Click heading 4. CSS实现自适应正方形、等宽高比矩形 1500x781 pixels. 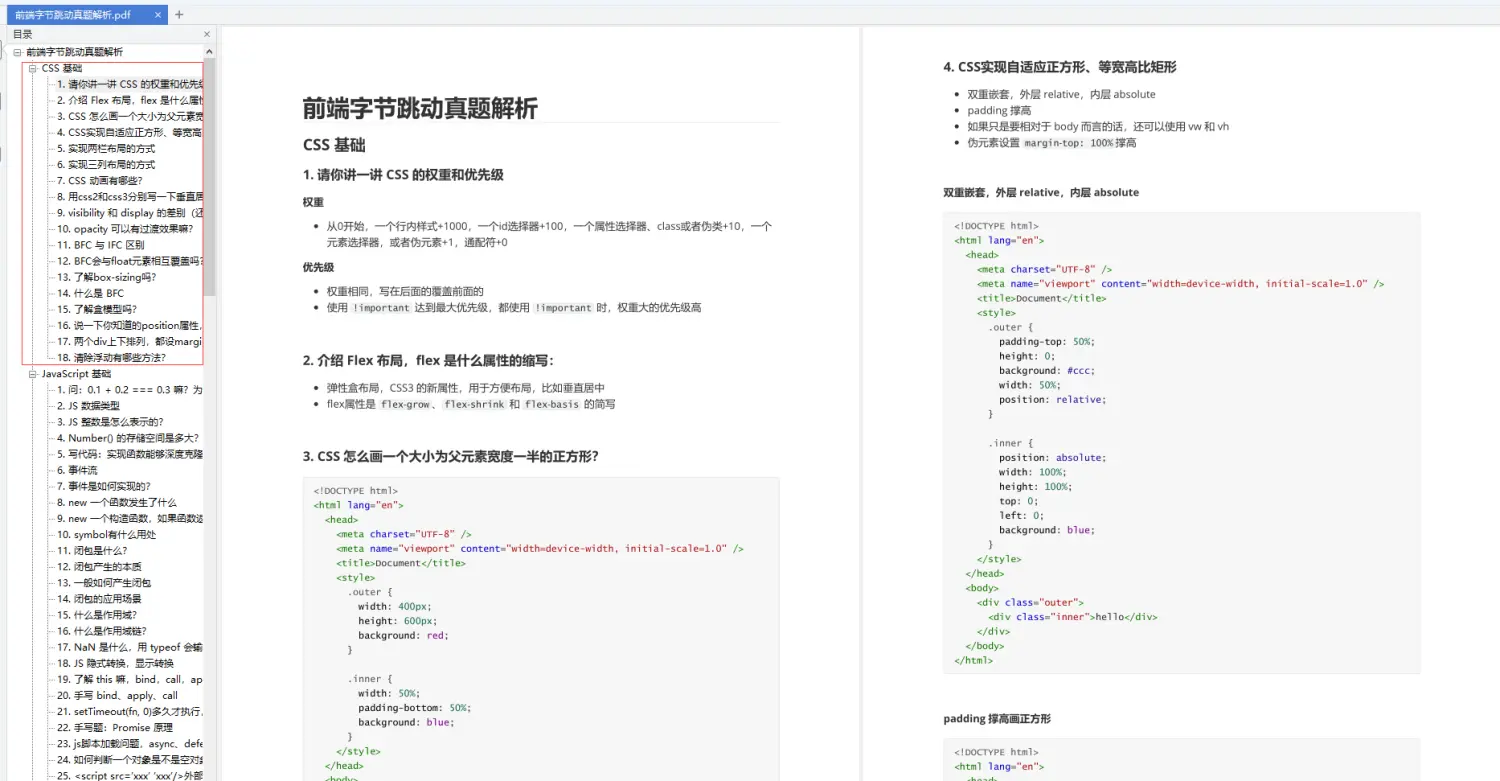1060,67
